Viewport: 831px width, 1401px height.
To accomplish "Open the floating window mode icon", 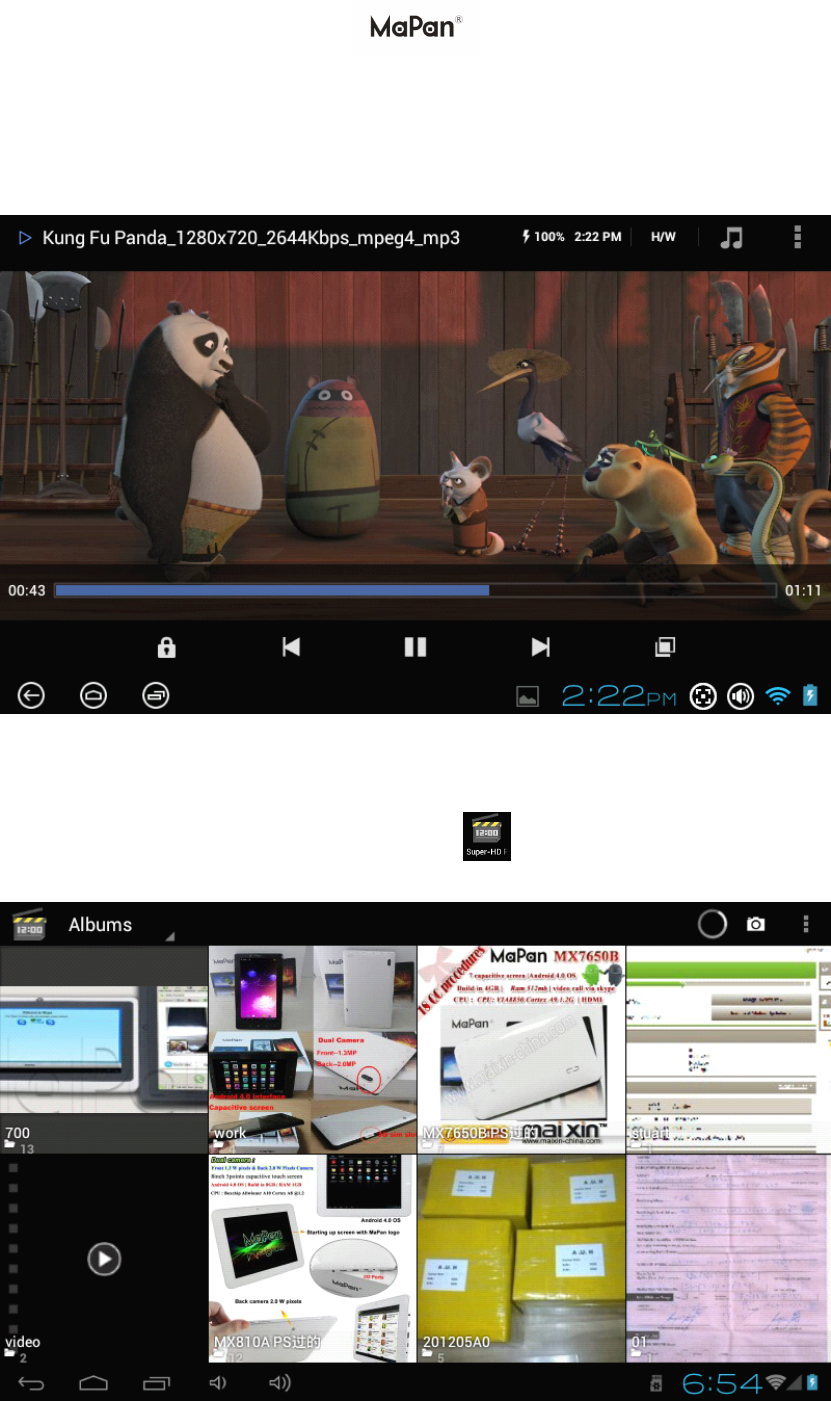I will (x=665, y=647).
